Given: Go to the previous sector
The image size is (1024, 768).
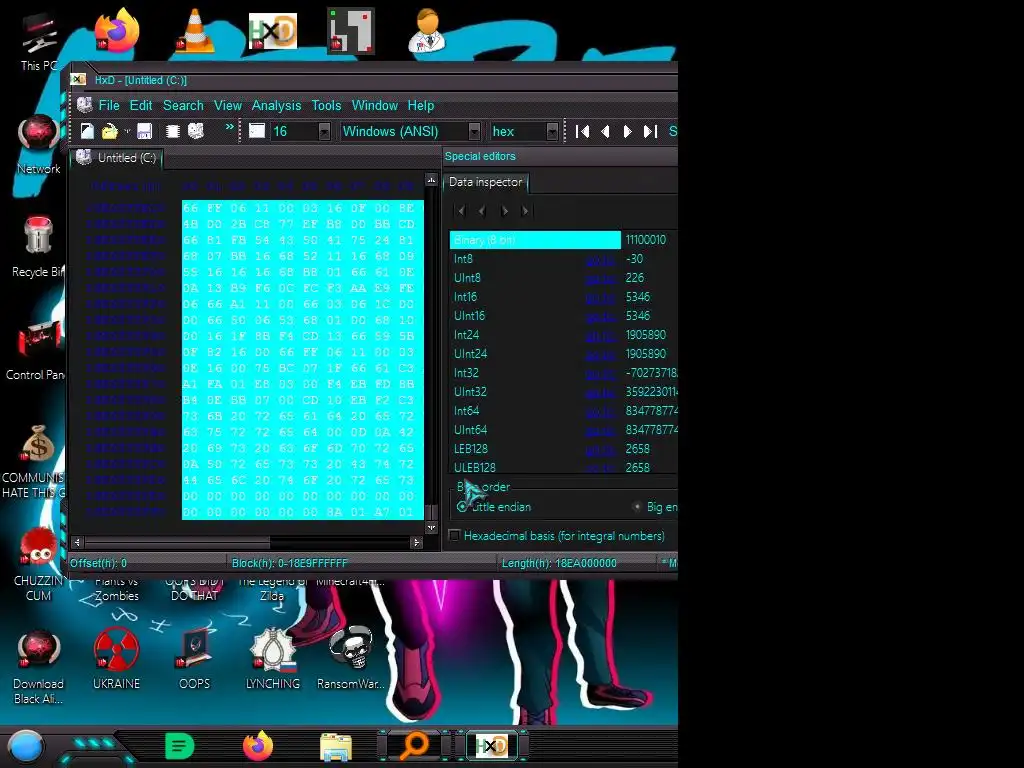Looking at the screenshot, I should 605,131.
